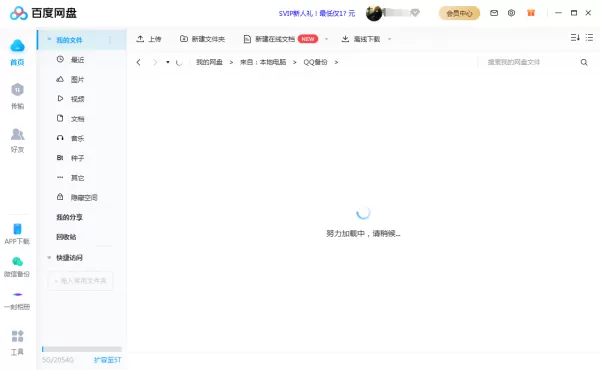Open navigation history dropdown arrow

pyautogui.click(x=168, y=62)
